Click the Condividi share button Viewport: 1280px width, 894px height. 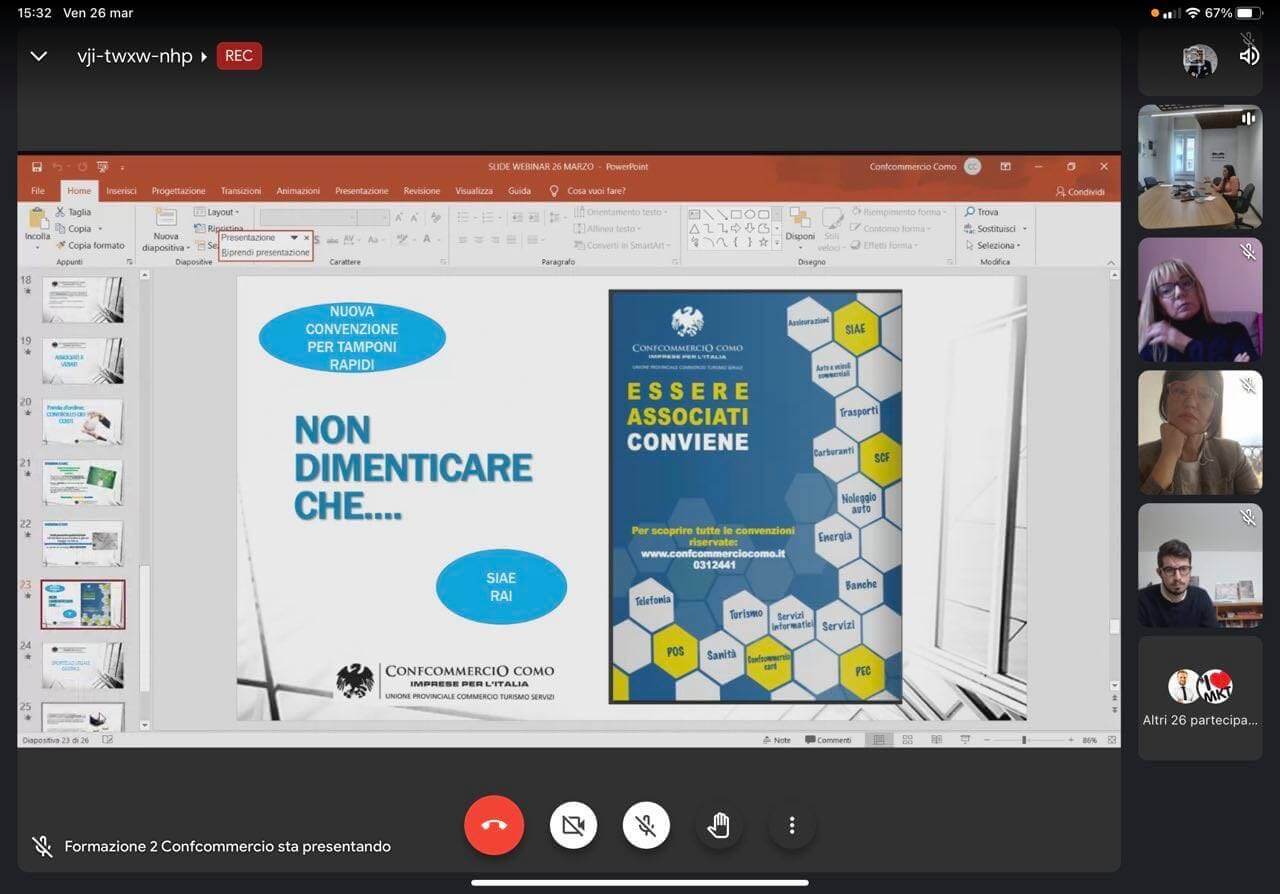click(x=1080, y=192)
